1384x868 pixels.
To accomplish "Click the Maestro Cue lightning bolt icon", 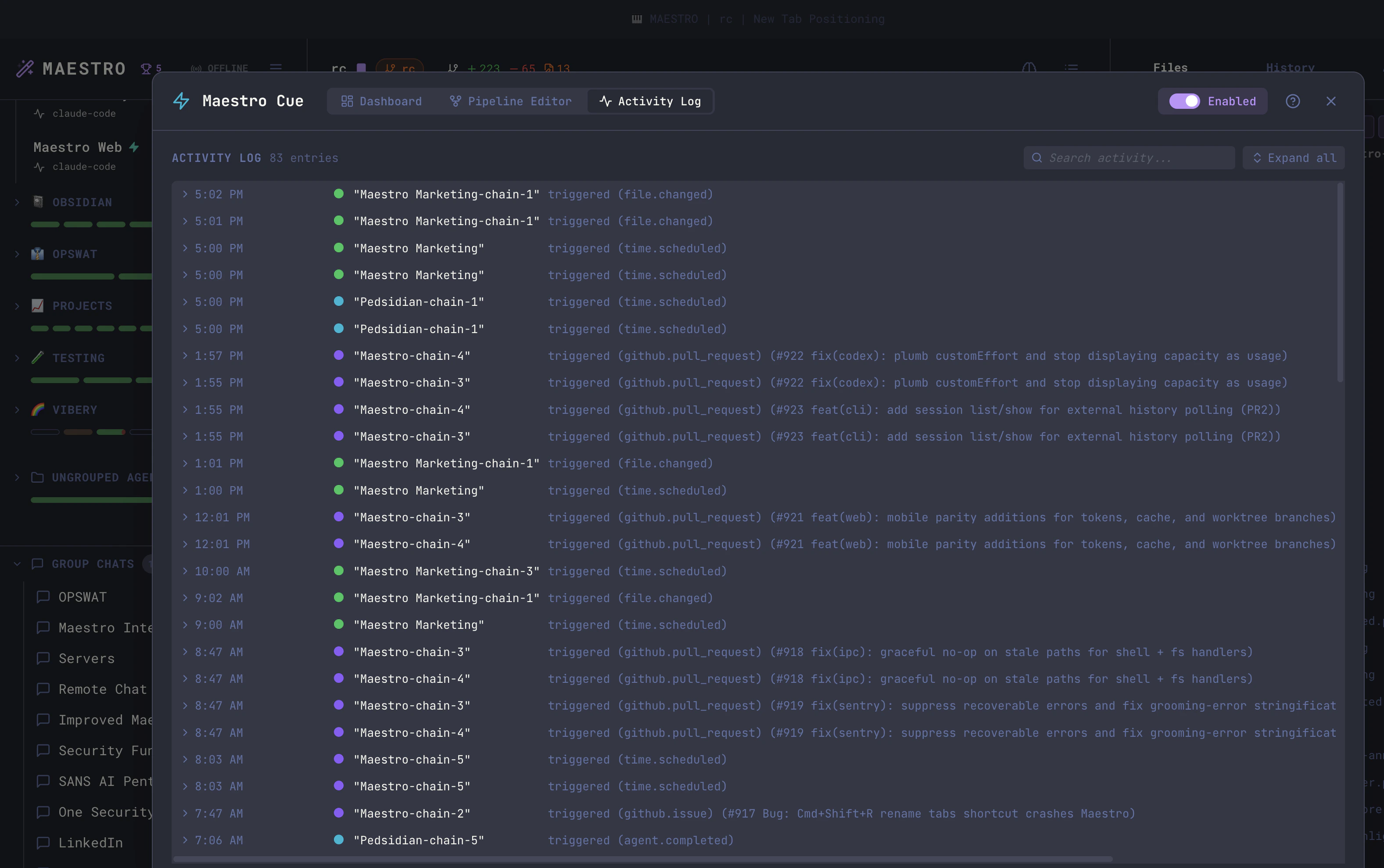I will click(181, 101).
